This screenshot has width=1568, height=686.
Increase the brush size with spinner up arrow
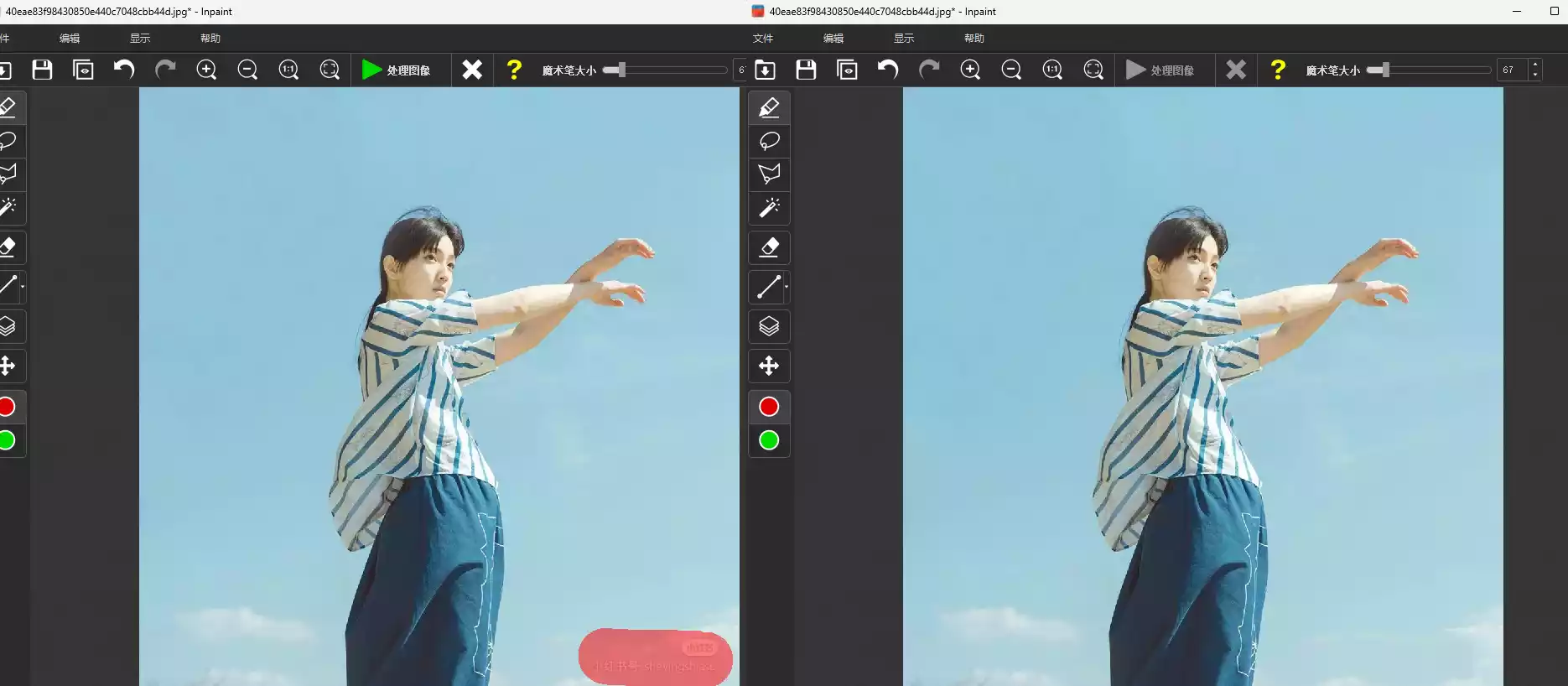click(x=1535, y=65)
